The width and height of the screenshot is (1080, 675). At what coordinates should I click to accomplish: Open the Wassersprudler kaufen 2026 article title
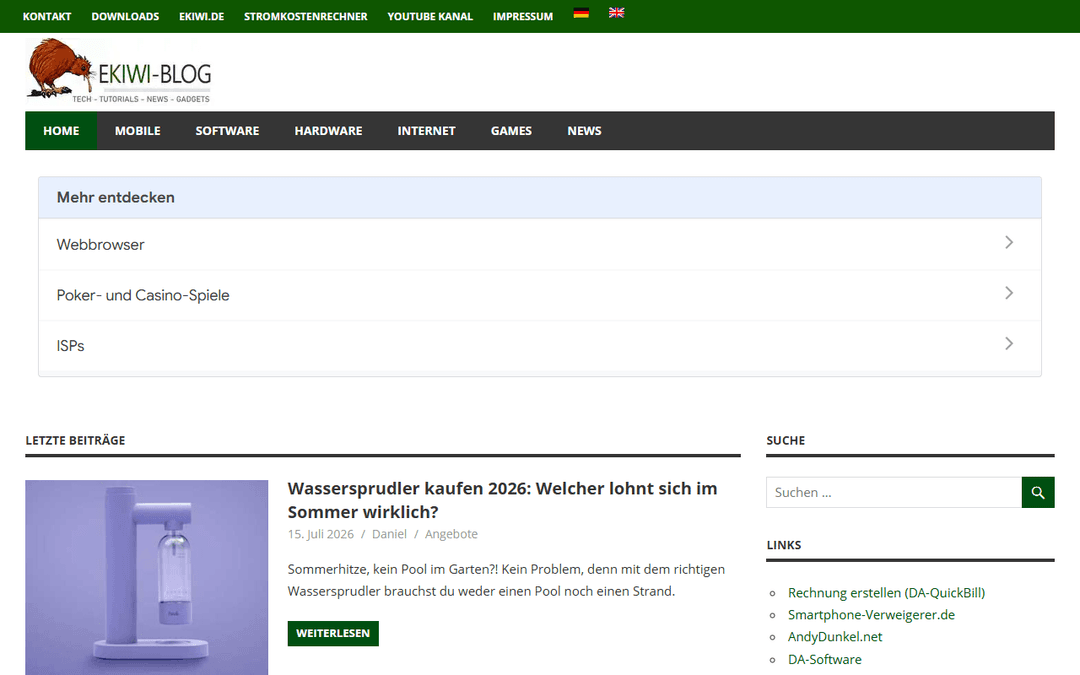[x=502, y=500]
